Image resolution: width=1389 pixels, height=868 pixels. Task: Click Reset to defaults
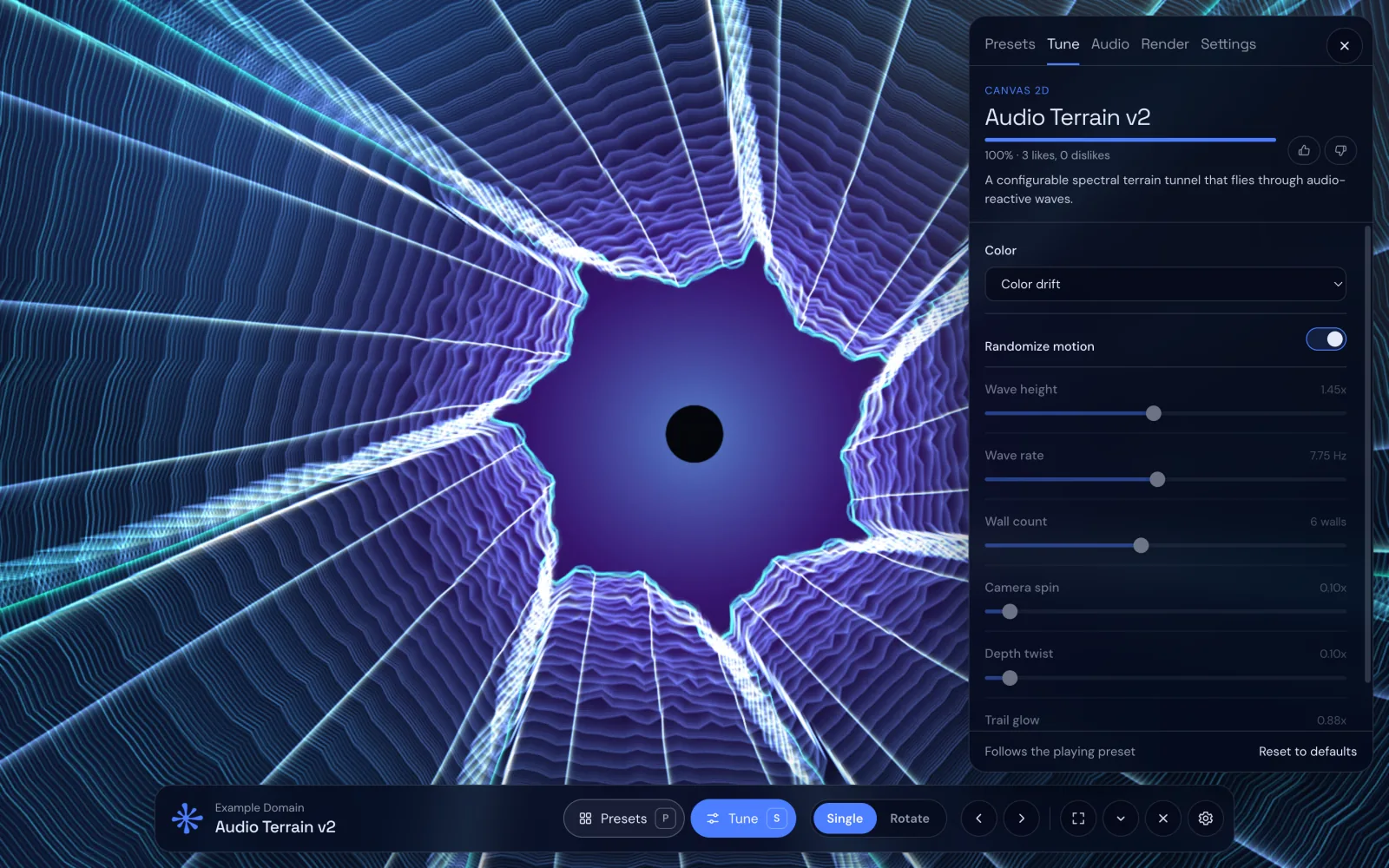[x=1307, y=751]
